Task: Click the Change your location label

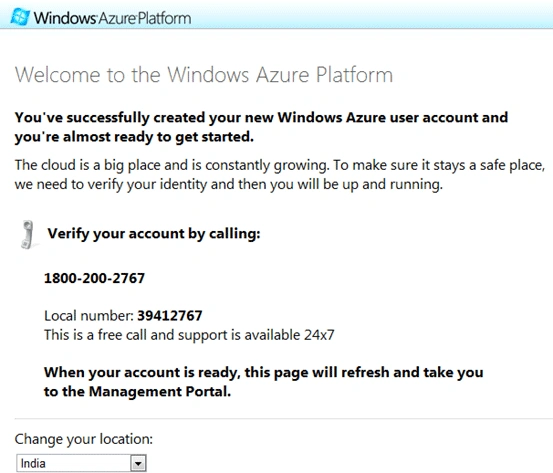Action: click(84, 439)
